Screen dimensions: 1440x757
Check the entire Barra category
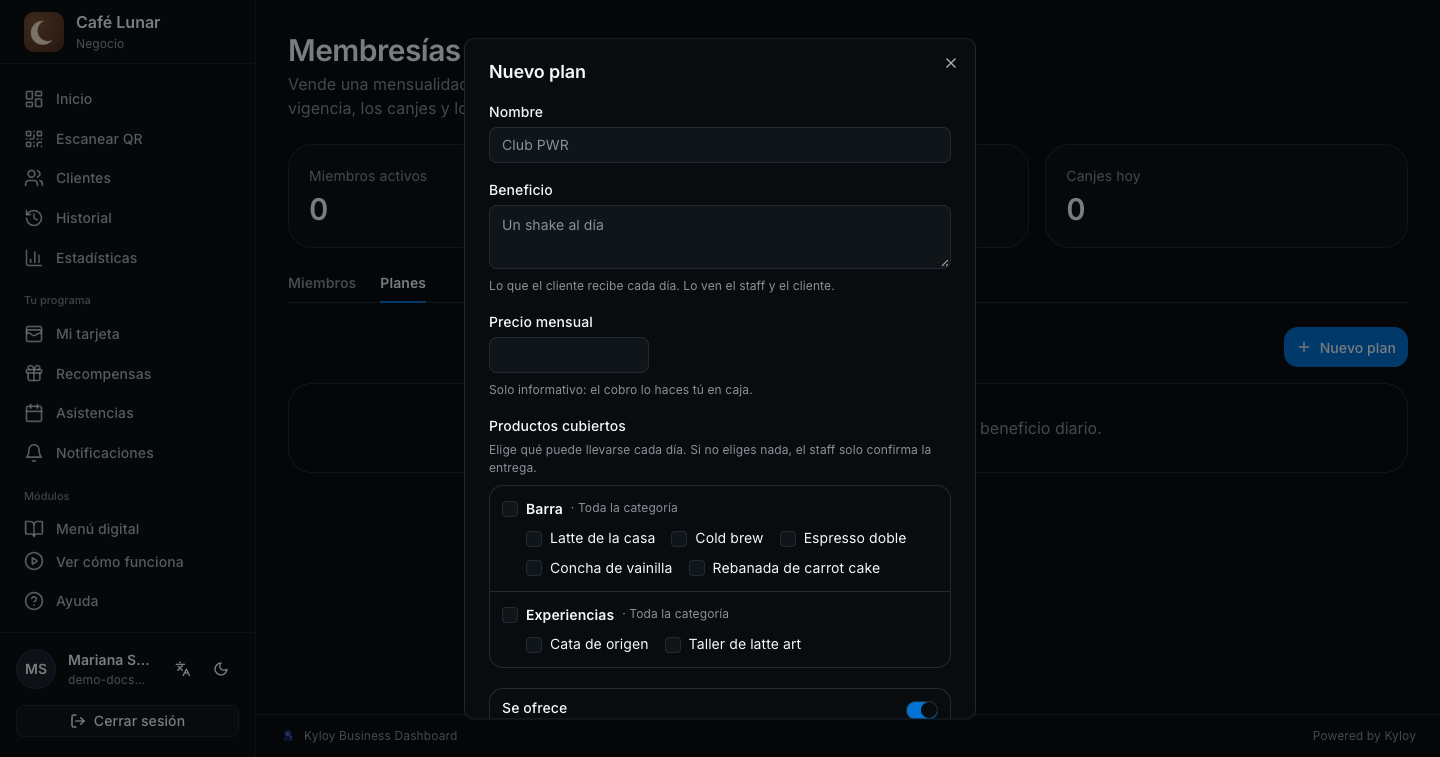[510, 509]
